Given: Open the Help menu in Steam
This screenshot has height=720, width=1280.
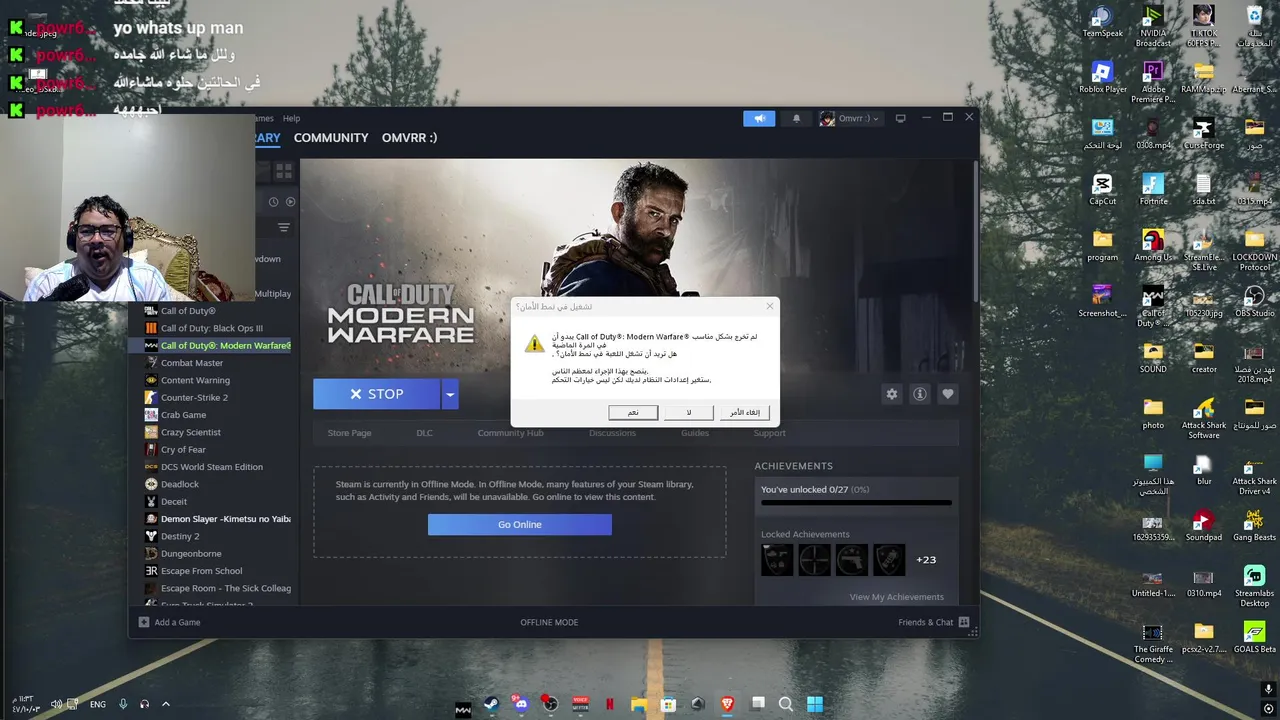Looking at the screenshot, I should pos(291,118).
